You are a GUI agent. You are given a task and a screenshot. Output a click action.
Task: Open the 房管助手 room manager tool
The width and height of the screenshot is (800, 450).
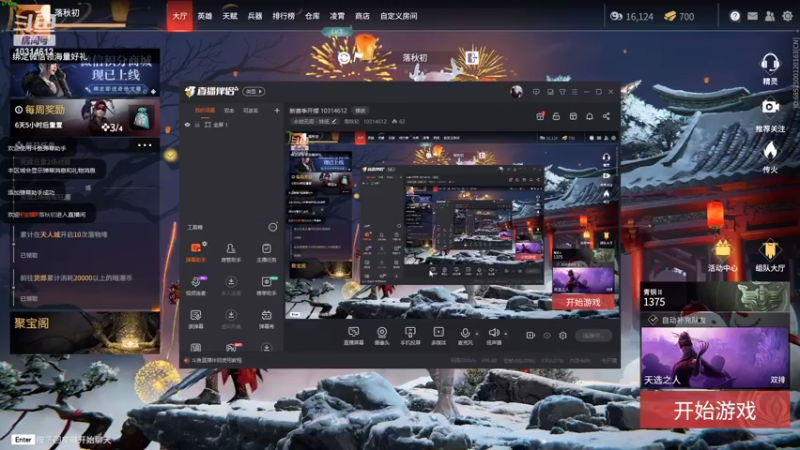(231, 253)
